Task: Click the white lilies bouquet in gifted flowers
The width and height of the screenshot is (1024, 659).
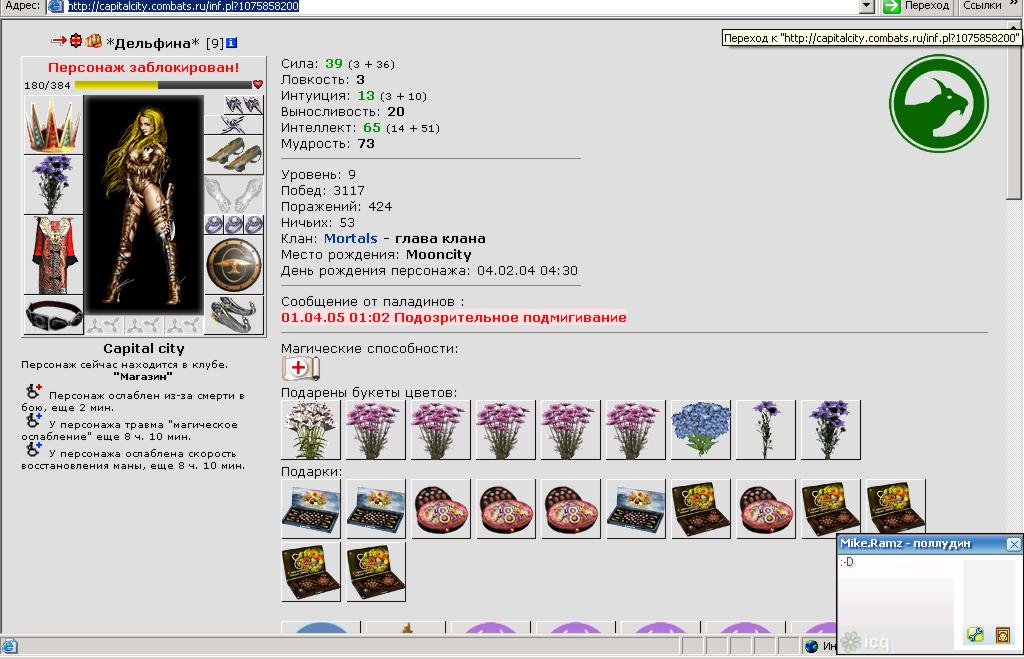Action: [x=311, y=430]
